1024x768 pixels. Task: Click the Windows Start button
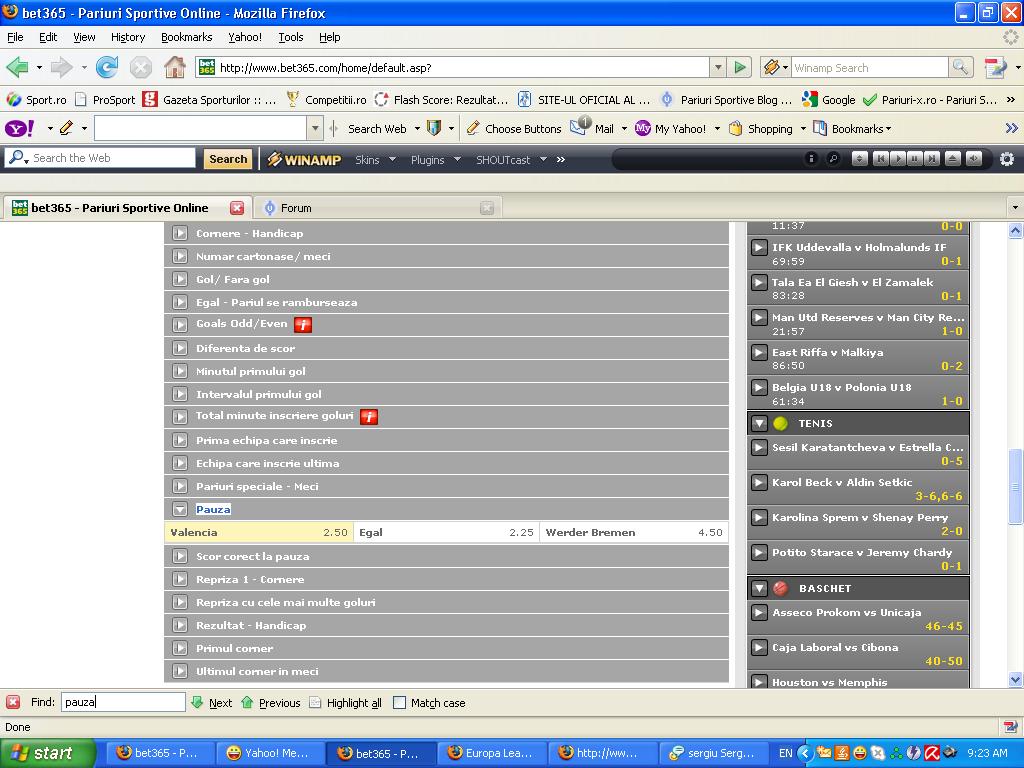tap(47, 753)
